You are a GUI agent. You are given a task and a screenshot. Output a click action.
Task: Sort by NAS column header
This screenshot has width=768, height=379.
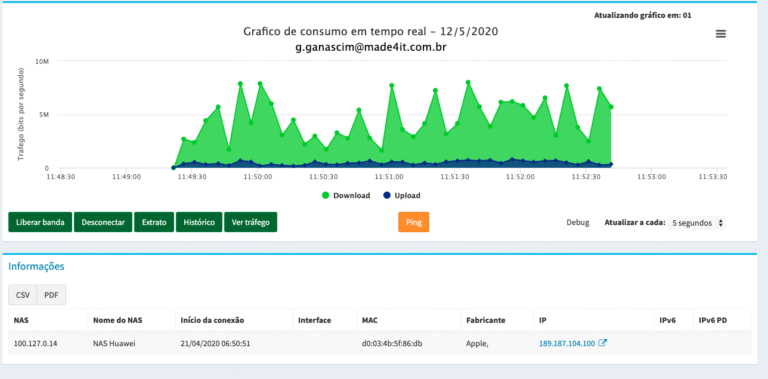click(48, 320)
